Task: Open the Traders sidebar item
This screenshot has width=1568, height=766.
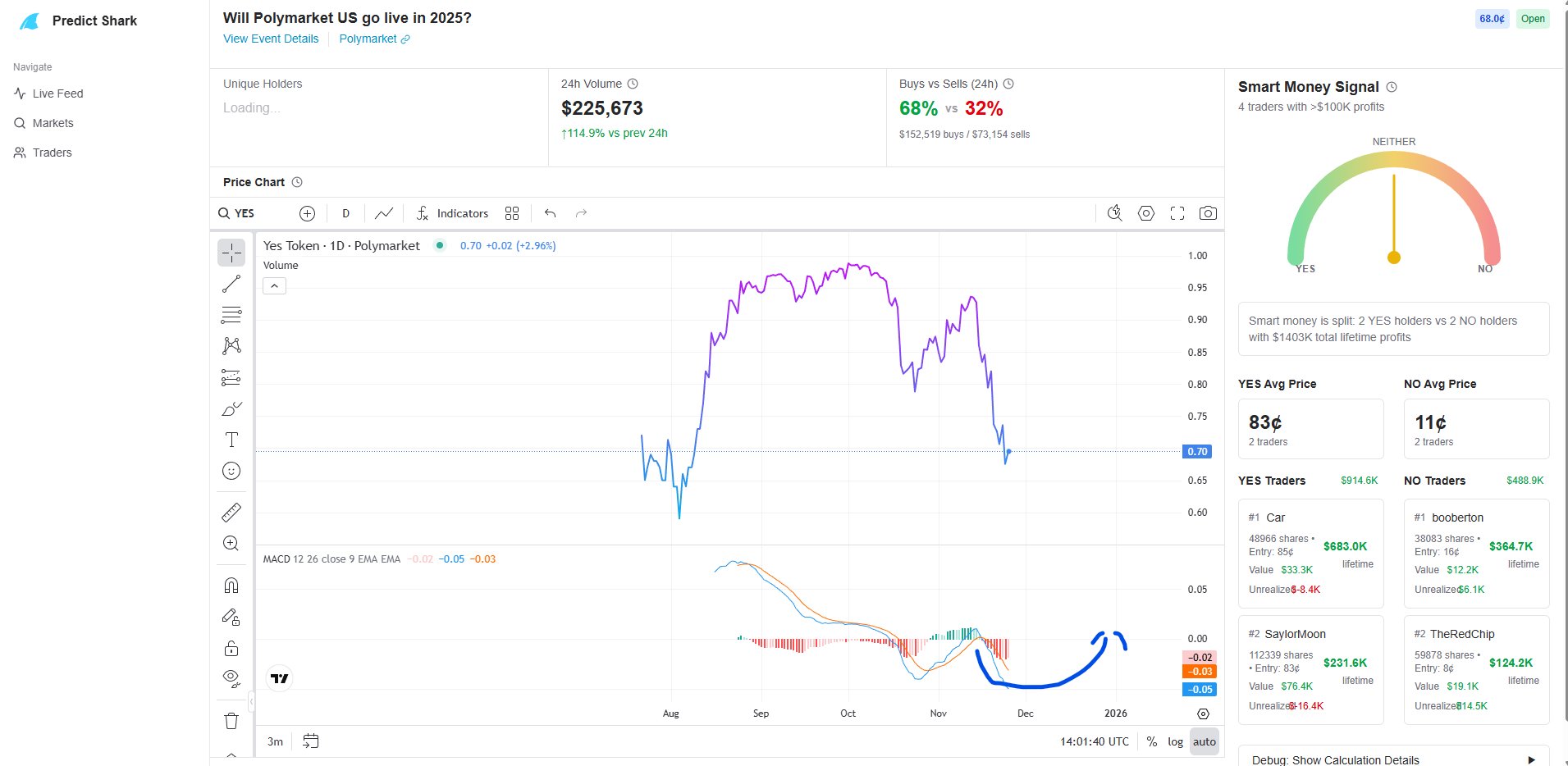Action: [x=52, y=153]
